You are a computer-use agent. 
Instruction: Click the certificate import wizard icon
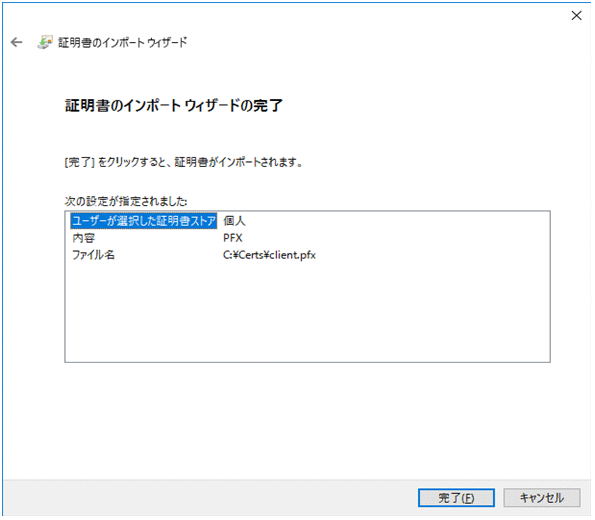click(x=44, y=42)
